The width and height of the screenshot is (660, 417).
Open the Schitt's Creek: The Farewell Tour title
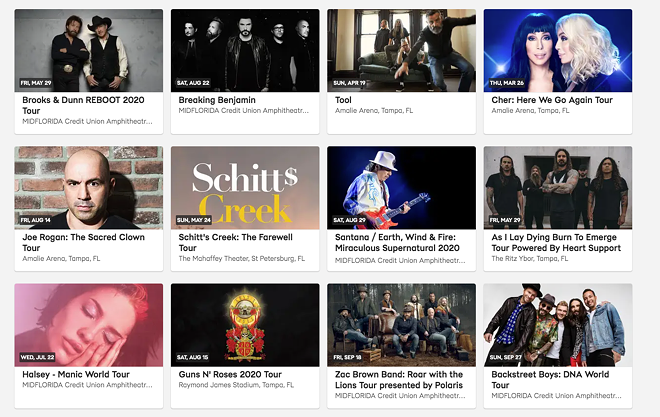pyautogui.click(x=236, y=243)
